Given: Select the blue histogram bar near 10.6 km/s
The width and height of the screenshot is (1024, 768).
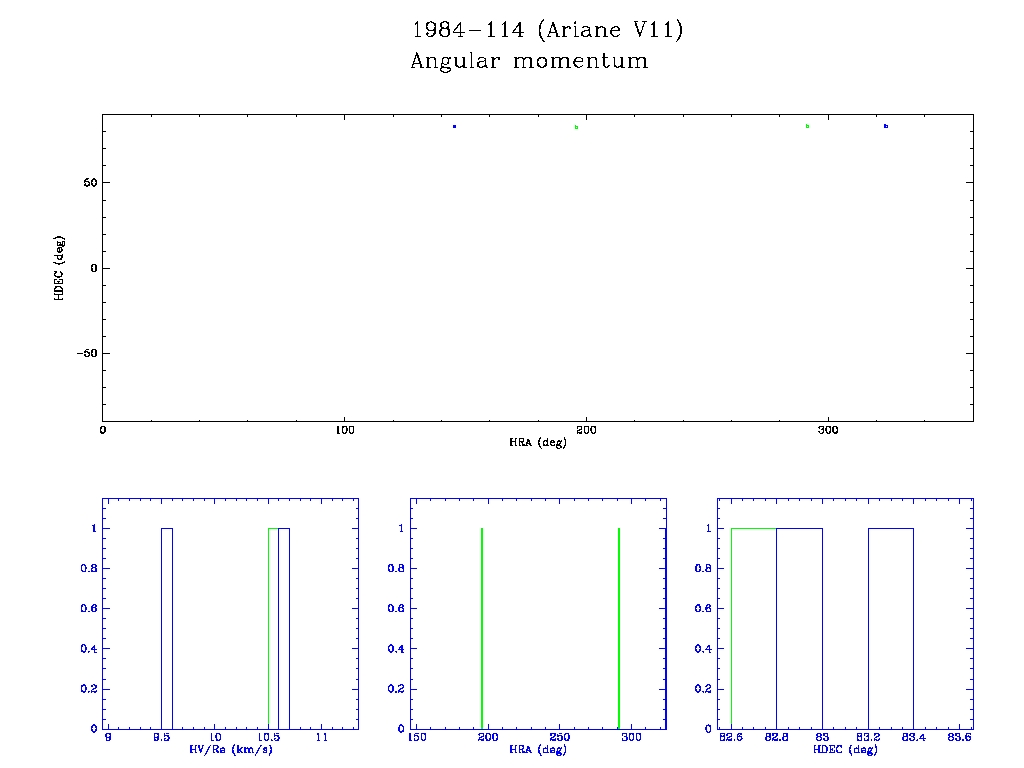Looking at the screenshot, I should pos(284,628).
